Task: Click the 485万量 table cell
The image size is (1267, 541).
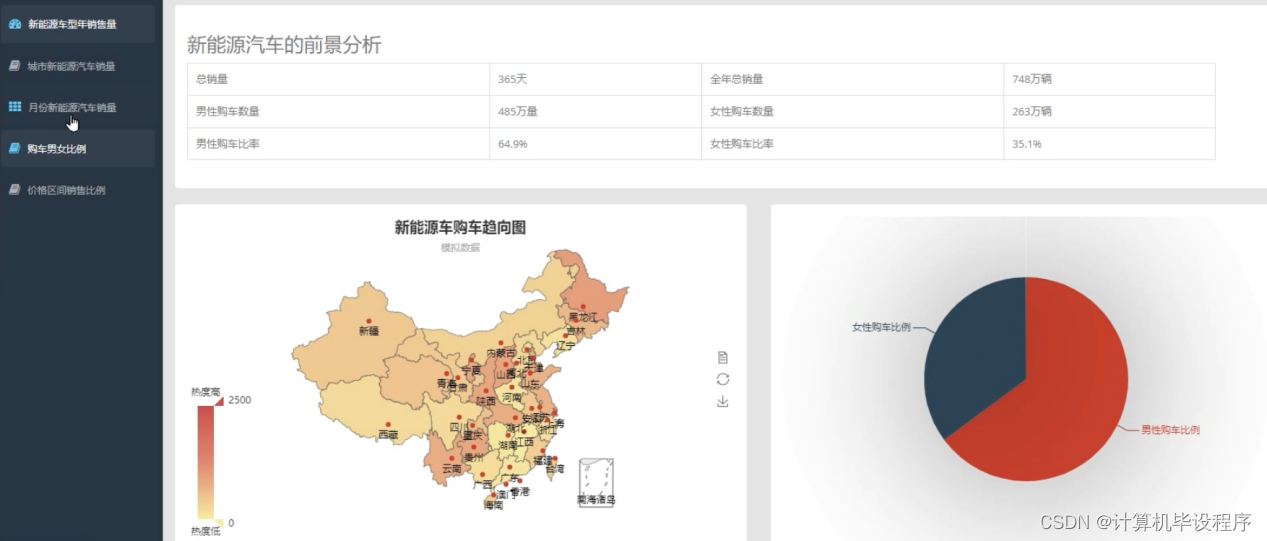Action: [x=596, y=111]
